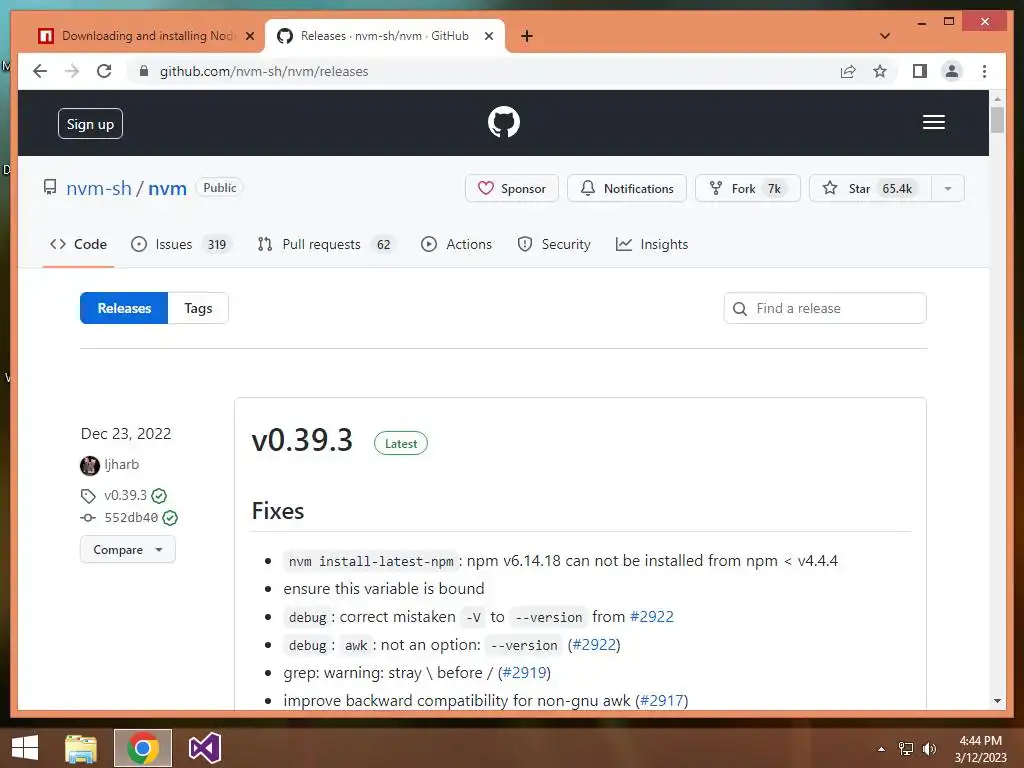1024x768 pixels.
Task: Open the Insights tab
Action: pos(652,244)
